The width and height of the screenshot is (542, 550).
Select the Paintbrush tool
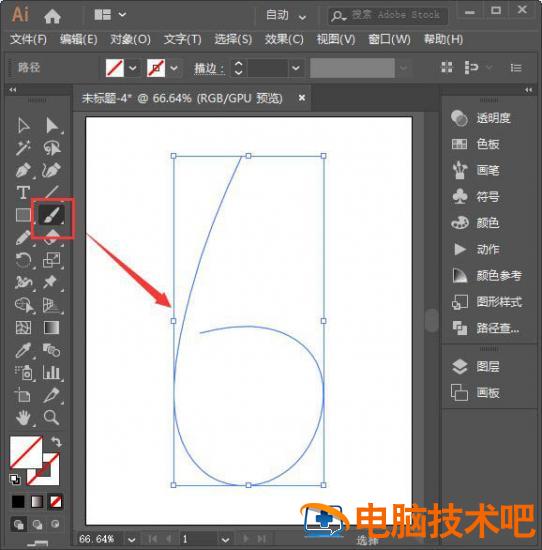52,215
